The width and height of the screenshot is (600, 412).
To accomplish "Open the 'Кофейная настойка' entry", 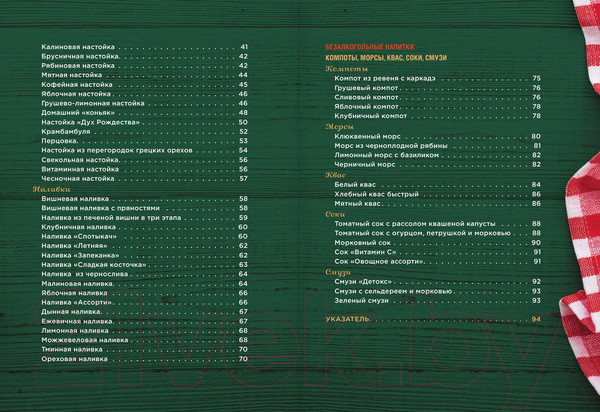I will (x=79, y=85).
